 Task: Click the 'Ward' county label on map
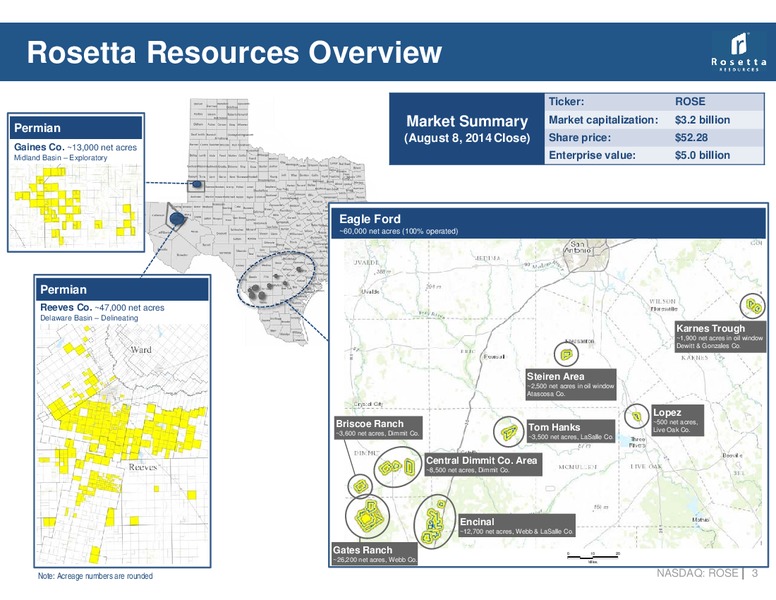pos(141,350)
